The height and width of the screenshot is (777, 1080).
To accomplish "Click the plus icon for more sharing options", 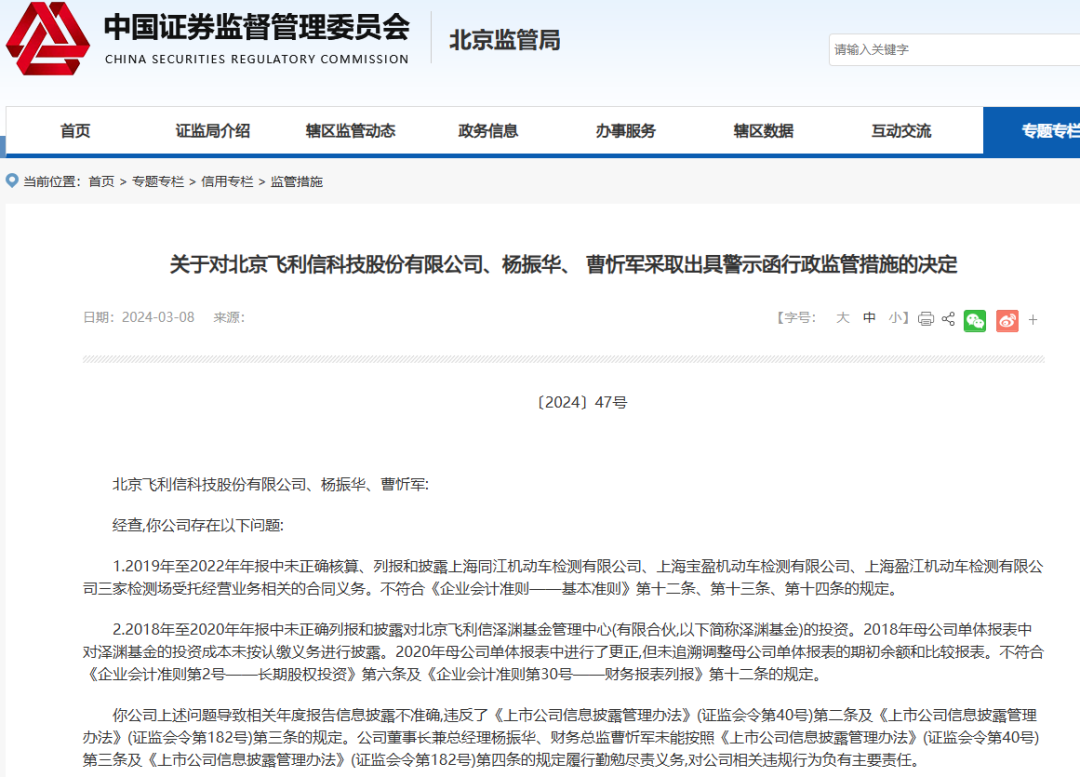I will [1032, 320].
